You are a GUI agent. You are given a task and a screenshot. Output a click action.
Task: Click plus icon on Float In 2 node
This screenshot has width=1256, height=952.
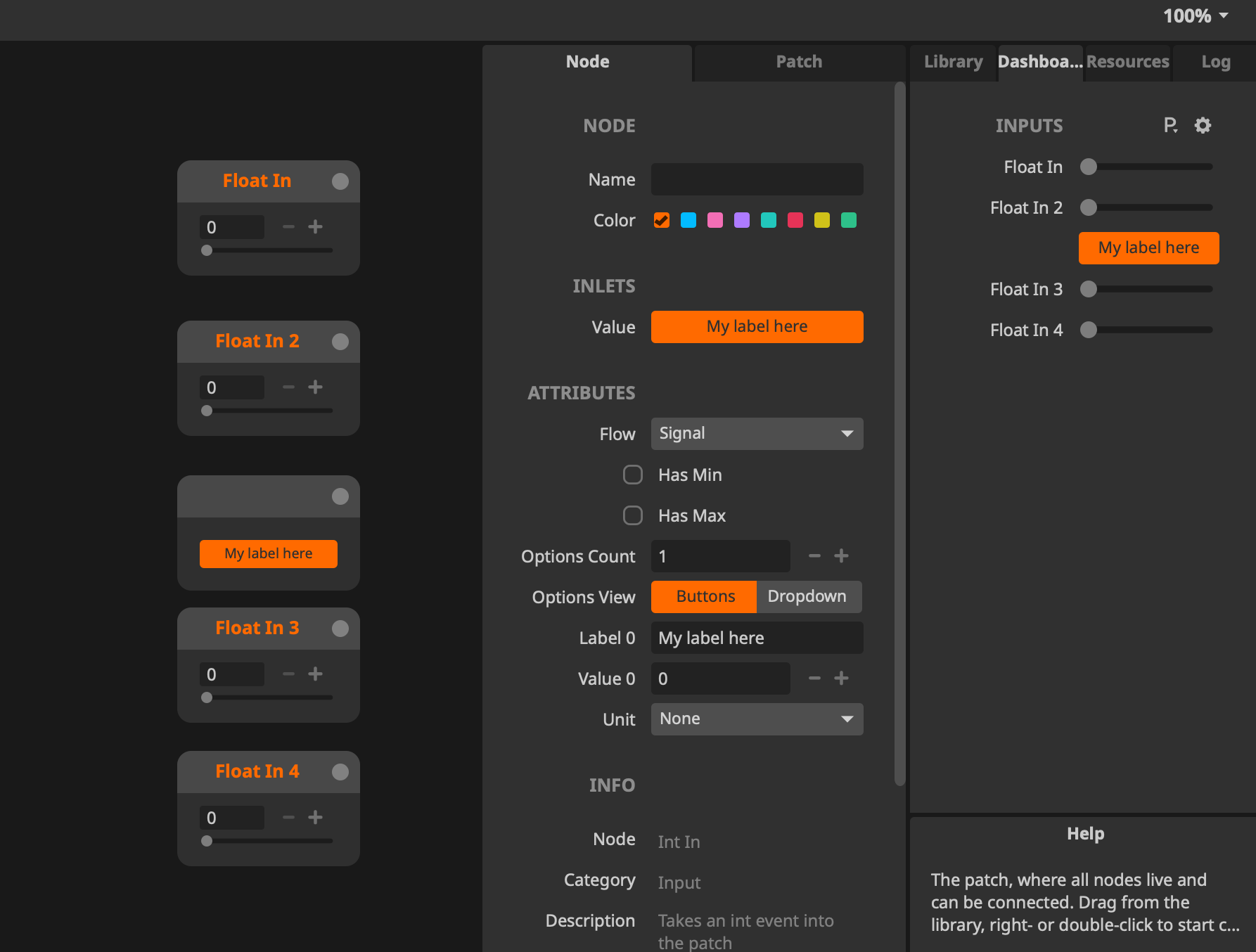coord(315,387)
